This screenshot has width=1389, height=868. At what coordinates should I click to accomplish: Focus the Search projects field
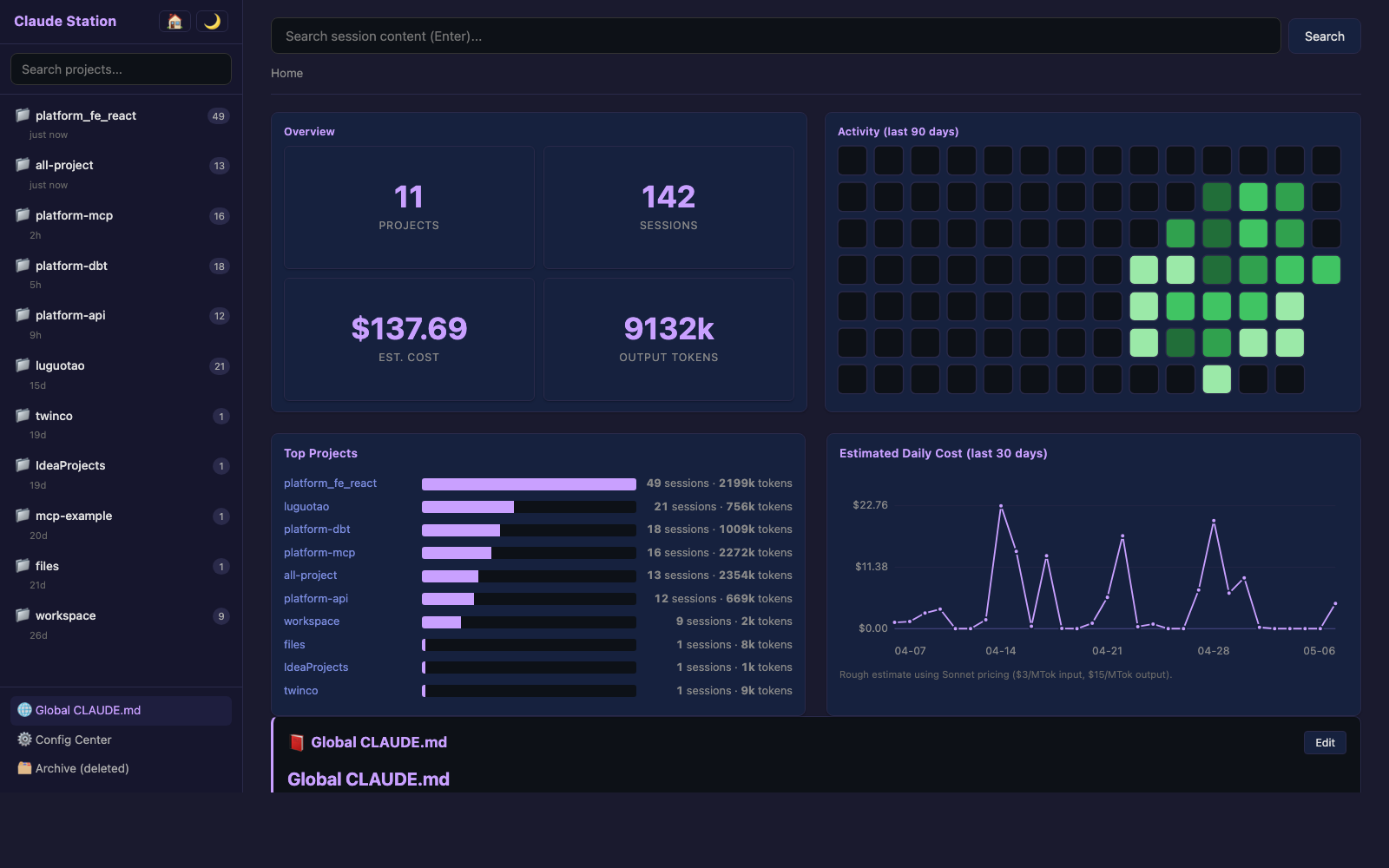[x=121, y=69]
